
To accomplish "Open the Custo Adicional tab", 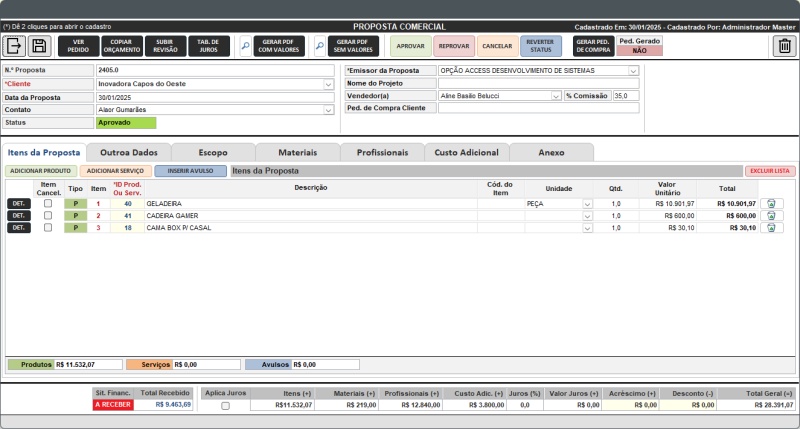I will click(x=467, y=152).
